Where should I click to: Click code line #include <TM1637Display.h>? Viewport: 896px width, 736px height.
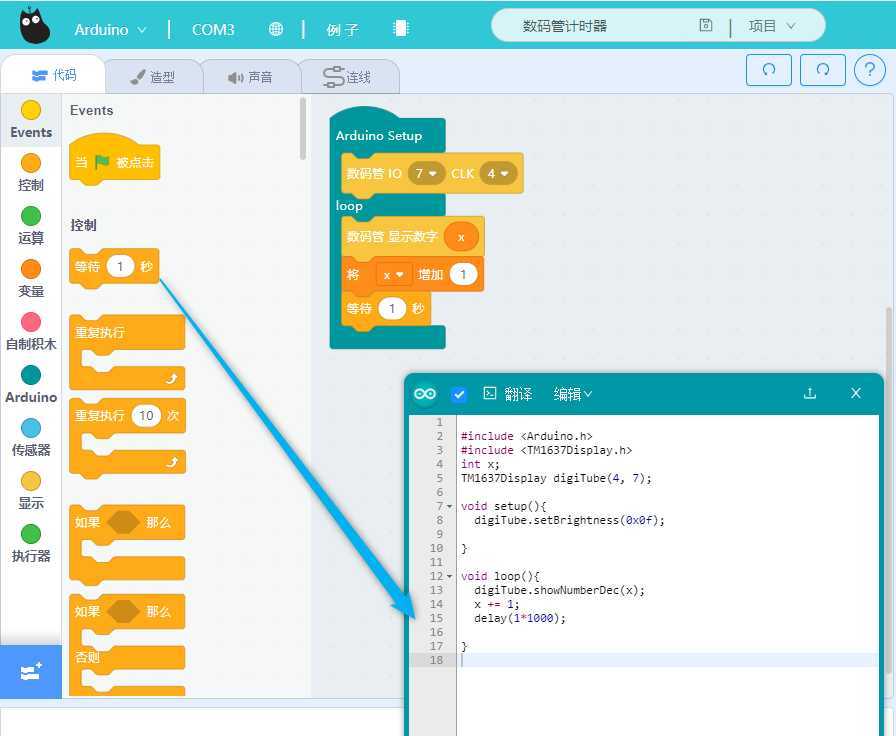[x=546, y=450]
